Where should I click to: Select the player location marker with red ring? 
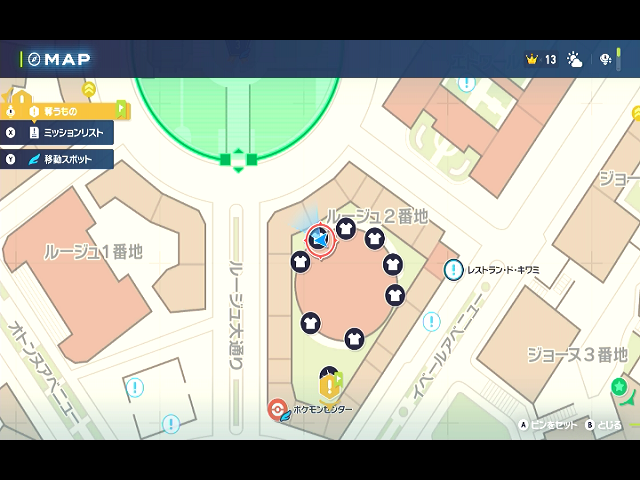point(319,240)
